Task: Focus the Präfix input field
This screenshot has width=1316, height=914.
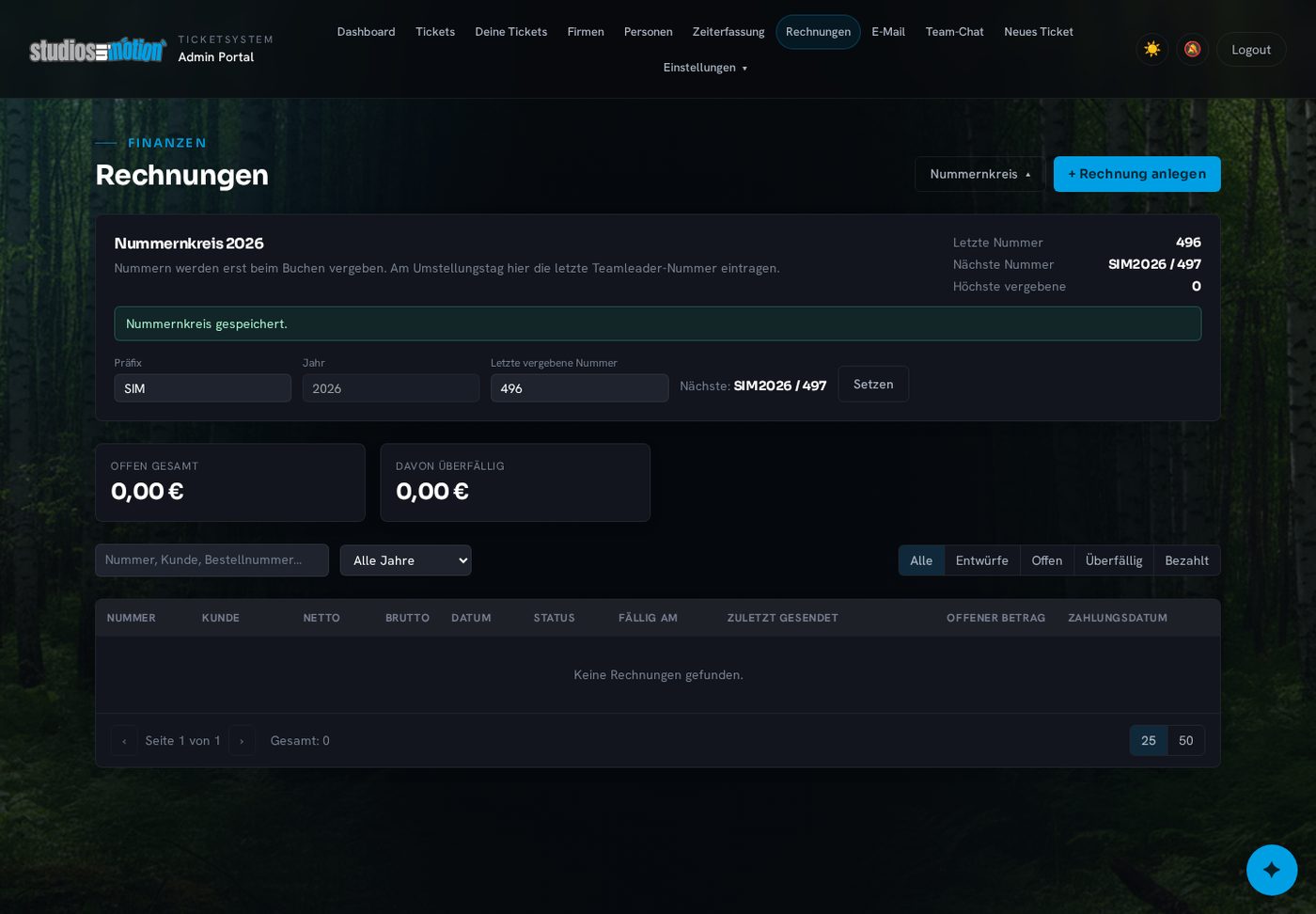Action: [x=203, y=388]
